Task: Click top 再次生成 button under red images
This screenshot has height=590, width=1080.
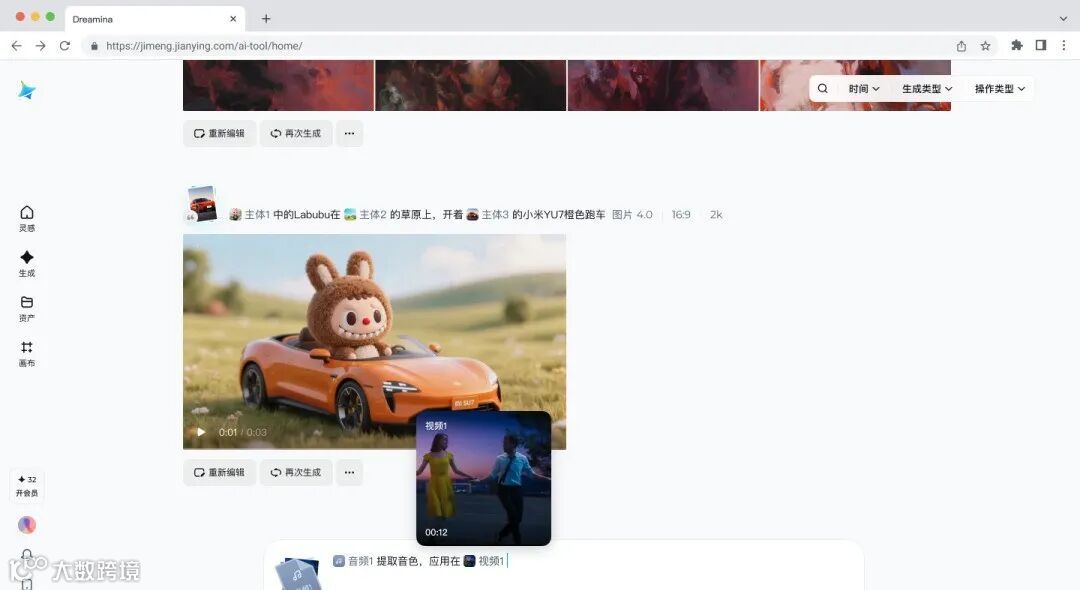Action: pyautogui.click(x=295, y=134)
